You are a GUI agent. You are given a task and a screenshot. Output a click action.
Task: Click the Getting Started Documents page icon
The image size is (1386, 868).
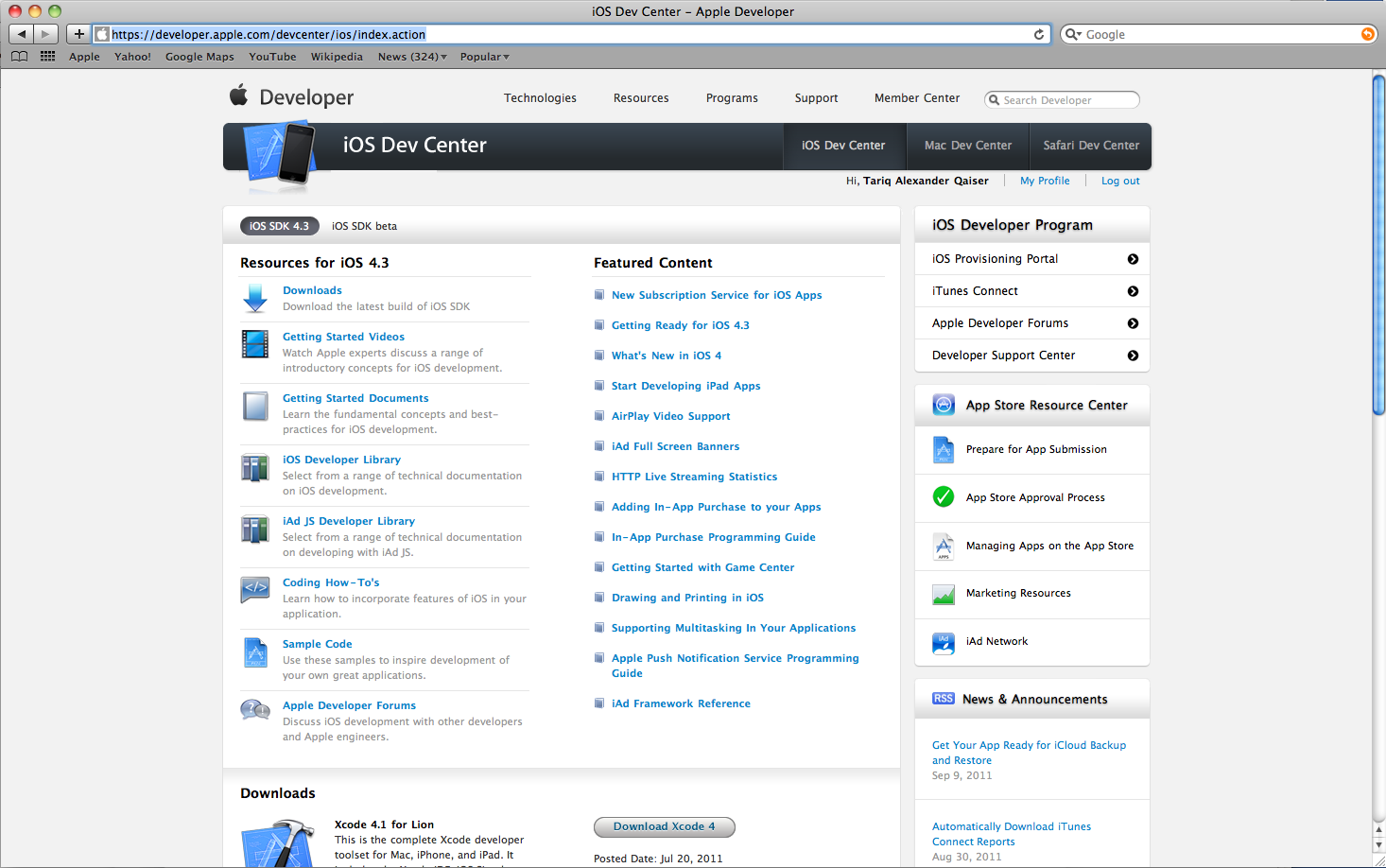click(255, 406)
